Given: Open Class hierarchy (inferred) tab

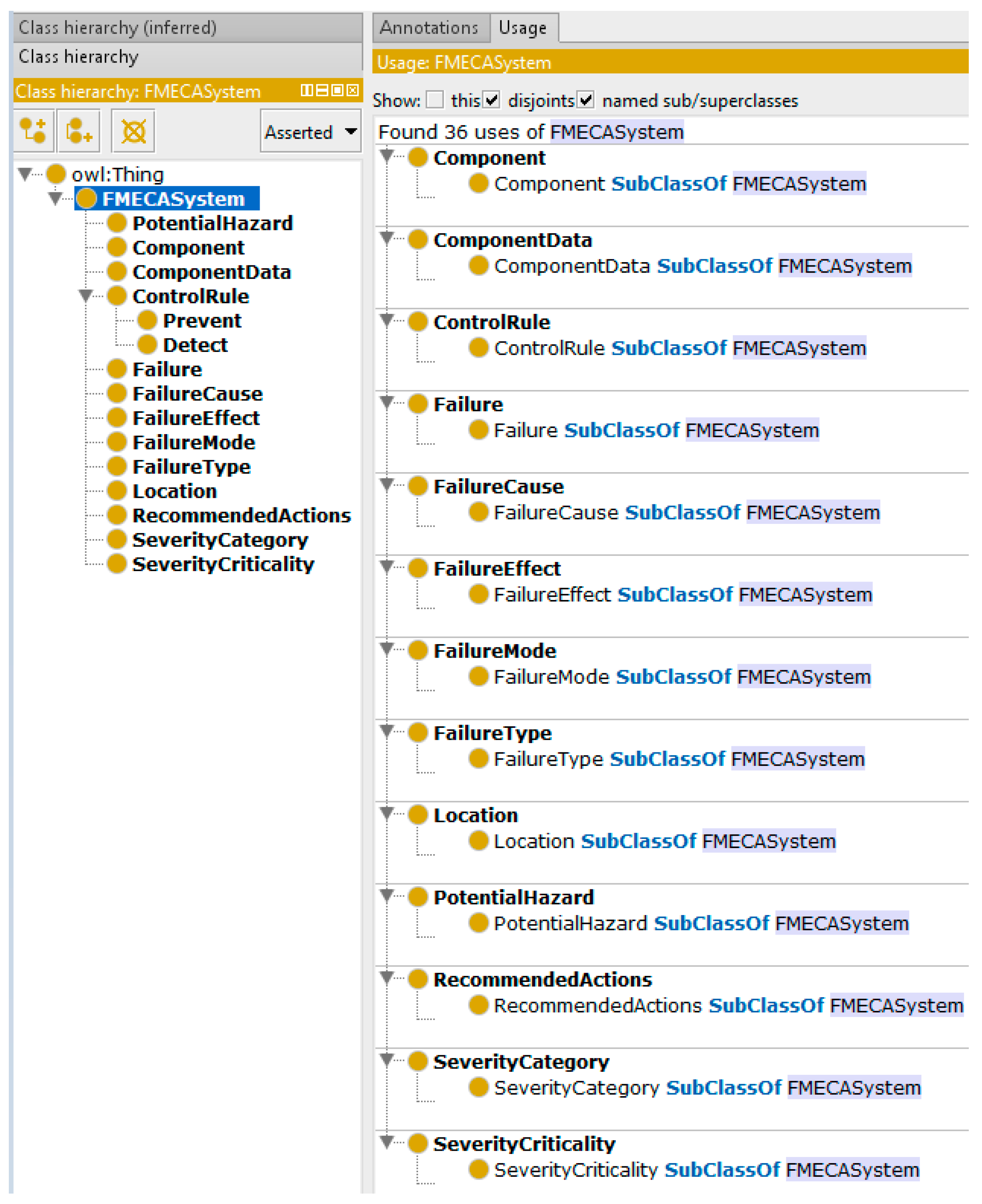Looking at the screenshot, I should [118, 28].
